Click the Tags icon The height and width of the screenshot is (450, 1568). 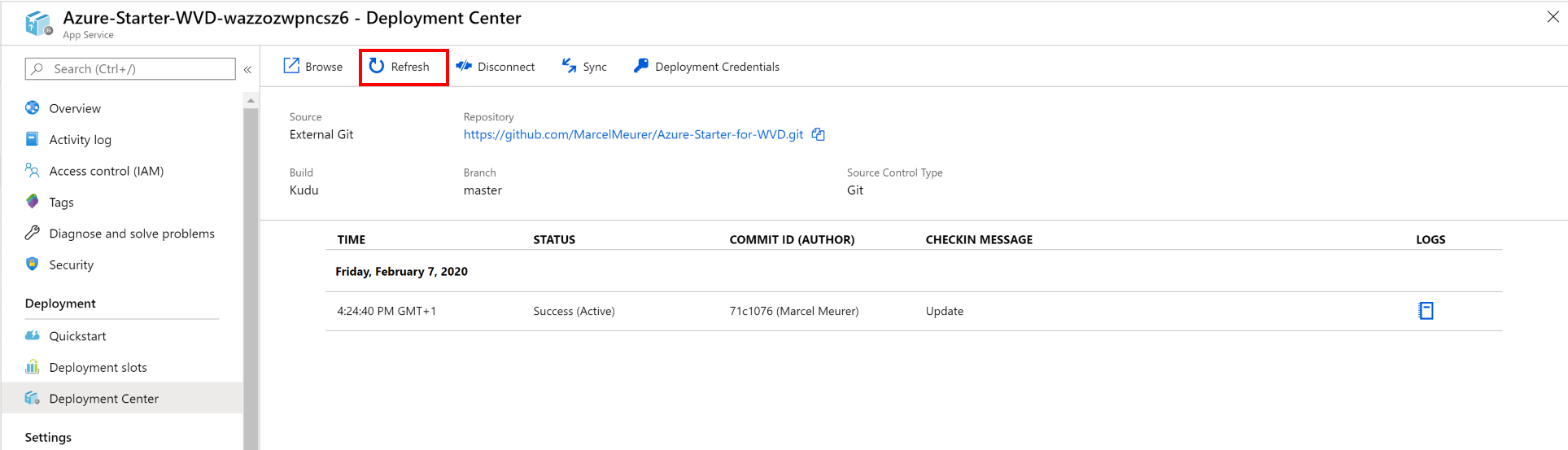(x=33, y=201)
